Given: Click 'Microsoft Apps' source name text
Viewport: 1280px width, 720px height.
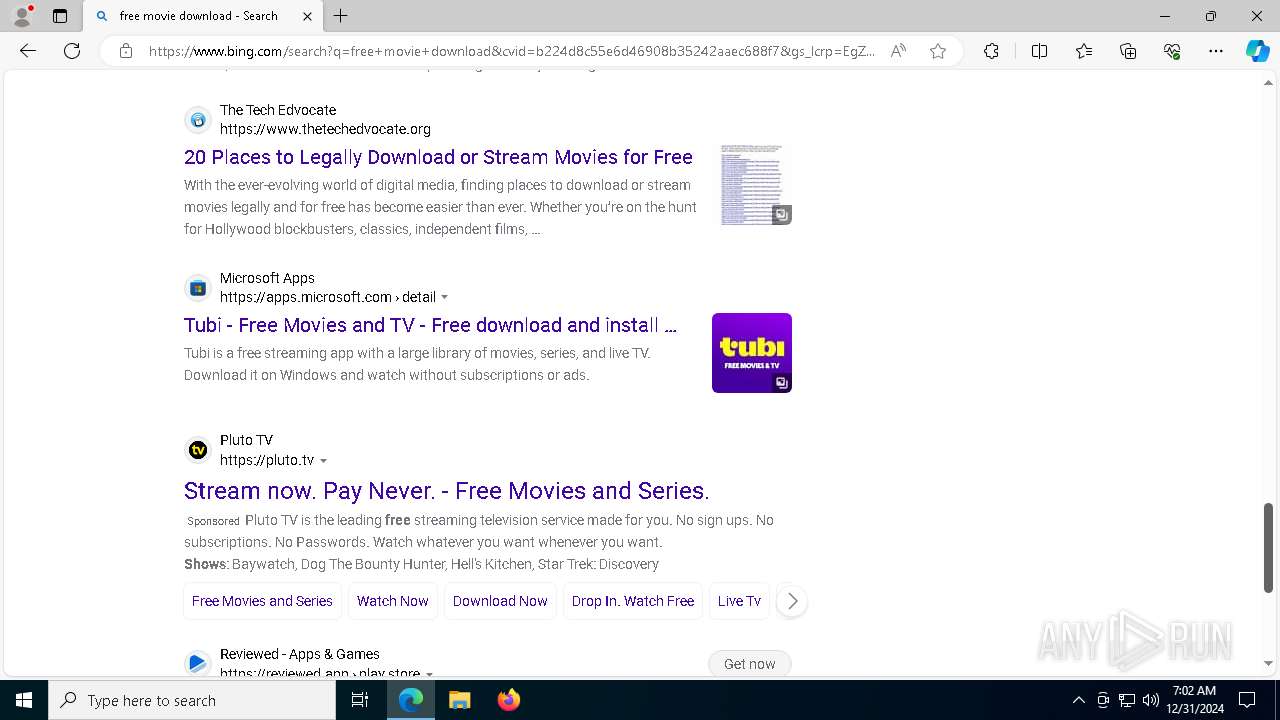Looking at the screenshot, I should (x=267, y=278).
